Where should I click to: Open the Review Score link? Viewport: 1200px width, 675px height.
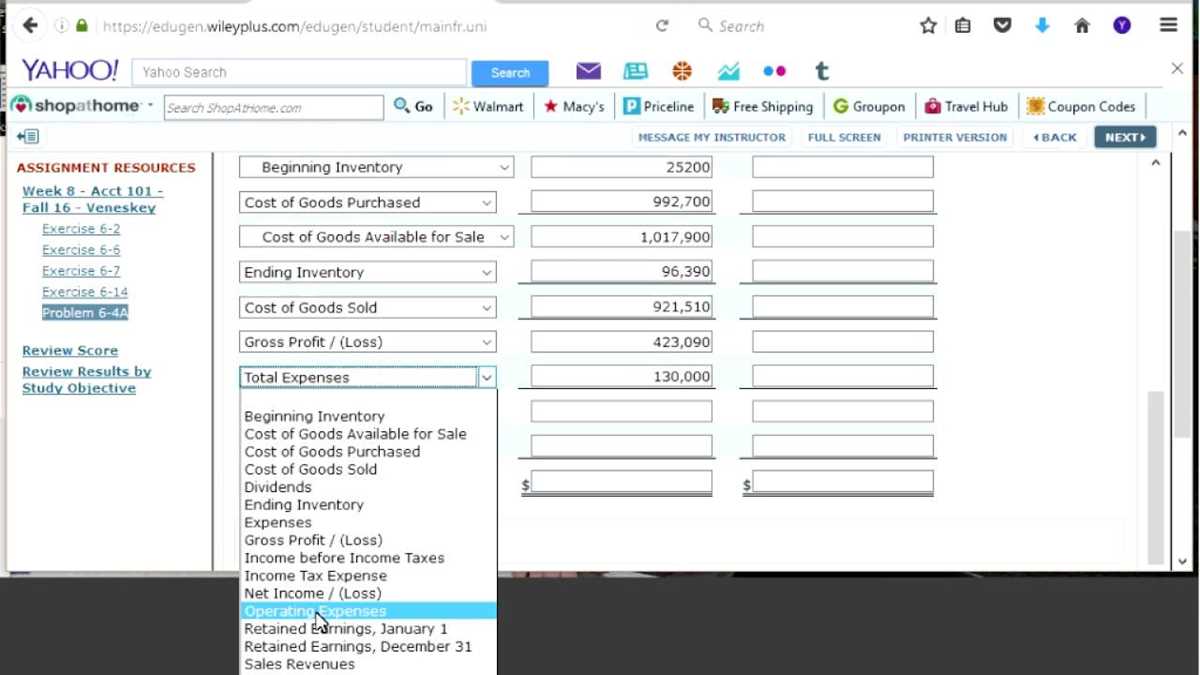click(x=70, y=351)
